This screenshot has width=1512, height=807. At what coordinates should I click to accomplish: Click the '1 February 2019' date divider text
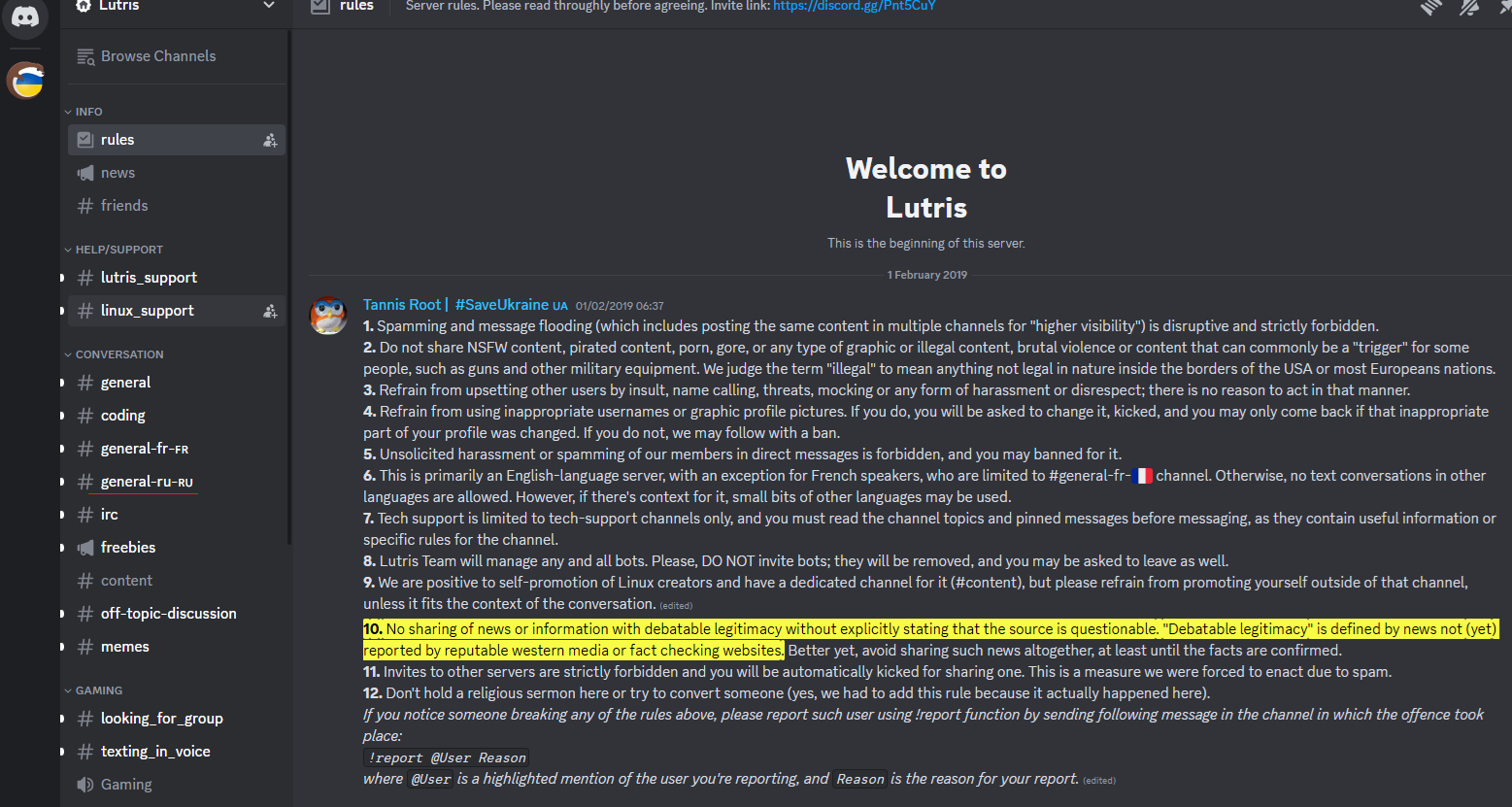pos(927,275)
